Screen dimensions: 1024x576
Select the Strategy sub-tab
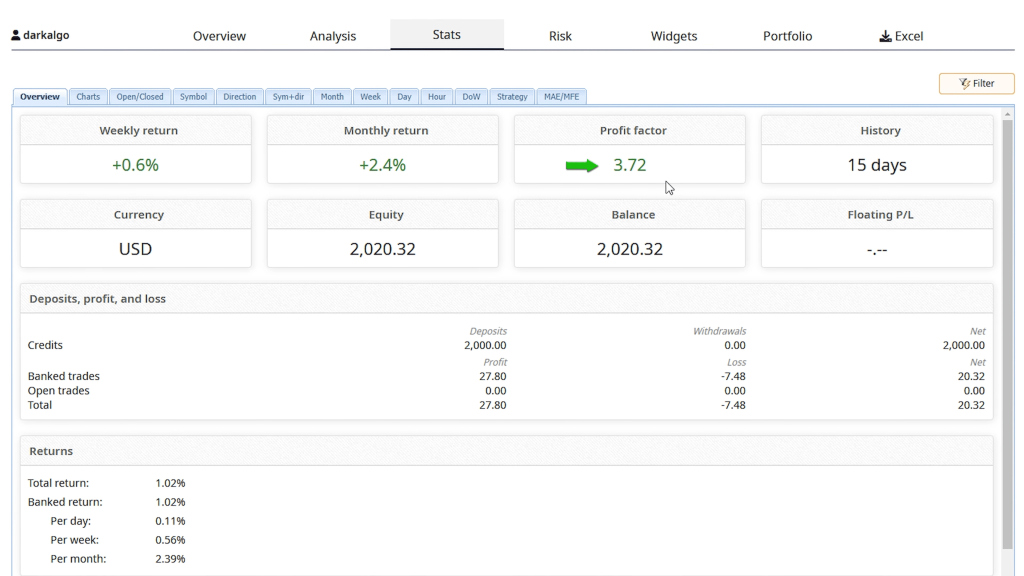pyautogui.click(x=512, y=97)
